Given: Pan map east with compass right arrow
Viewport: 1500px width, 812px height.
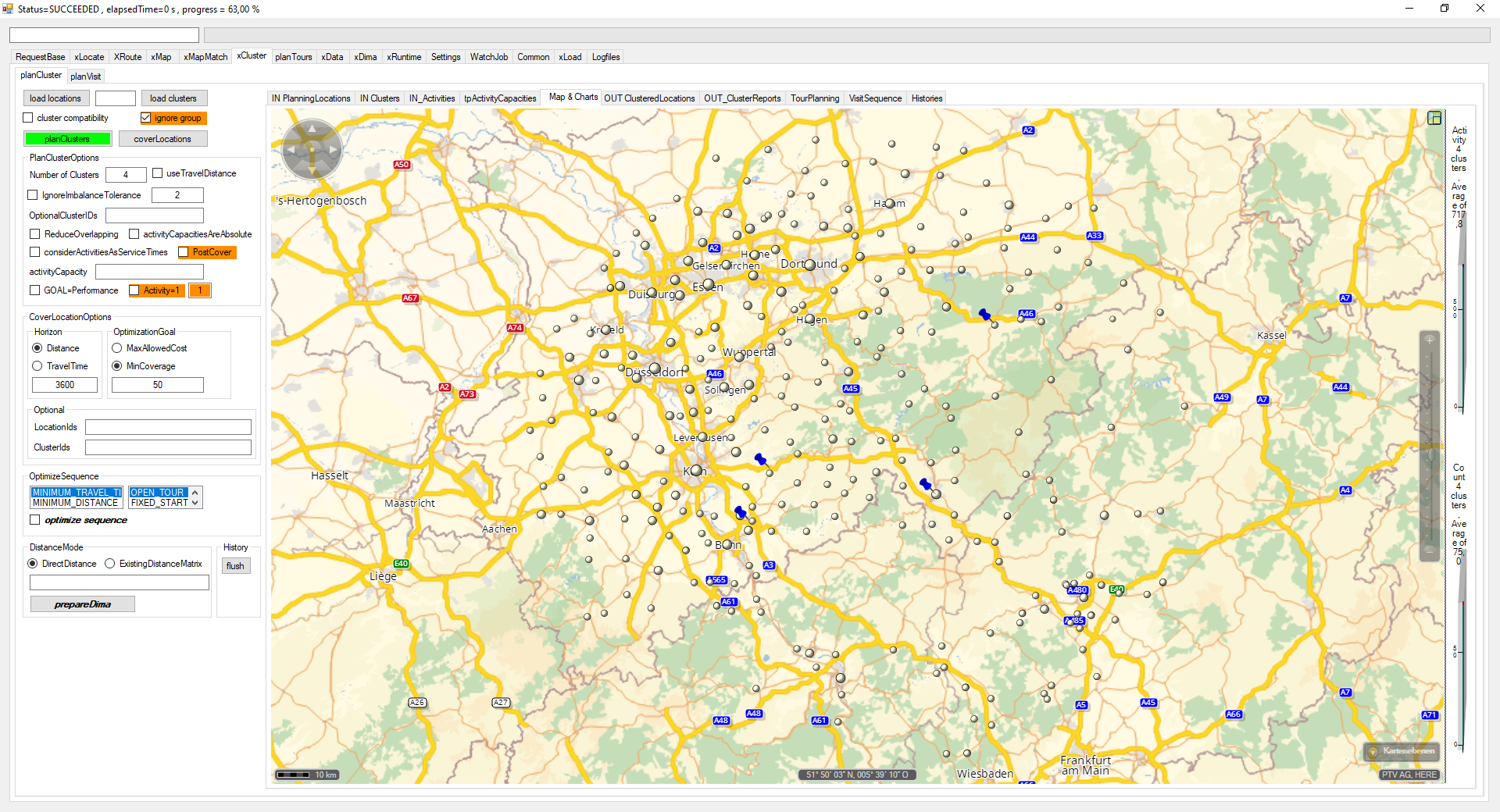Looking at the screenshot, I should [x=334, y=149].
